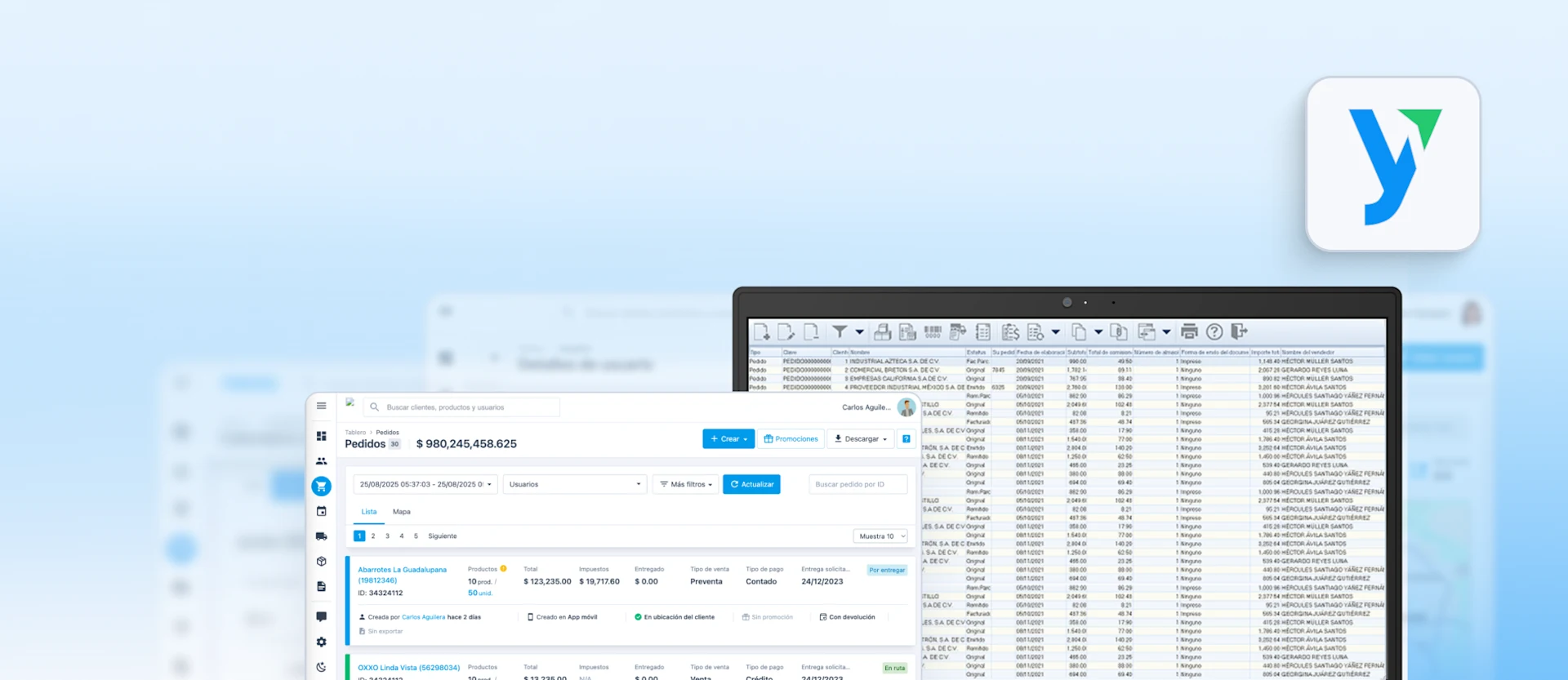Open the arrow before the printer icon

click(x=1166, y=332)
